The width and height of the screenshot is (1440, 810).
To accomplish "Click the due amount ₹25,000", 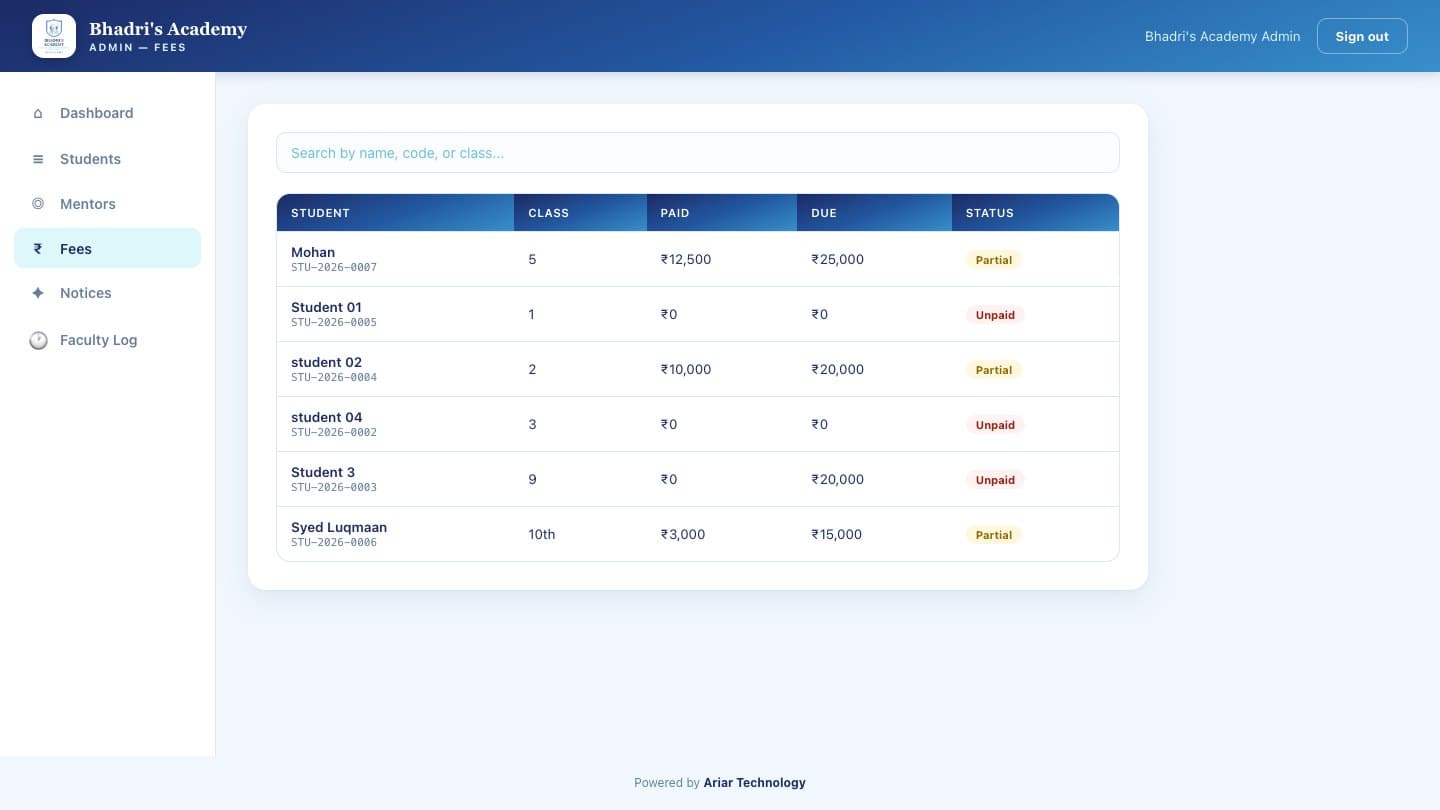I will [837, 259].
